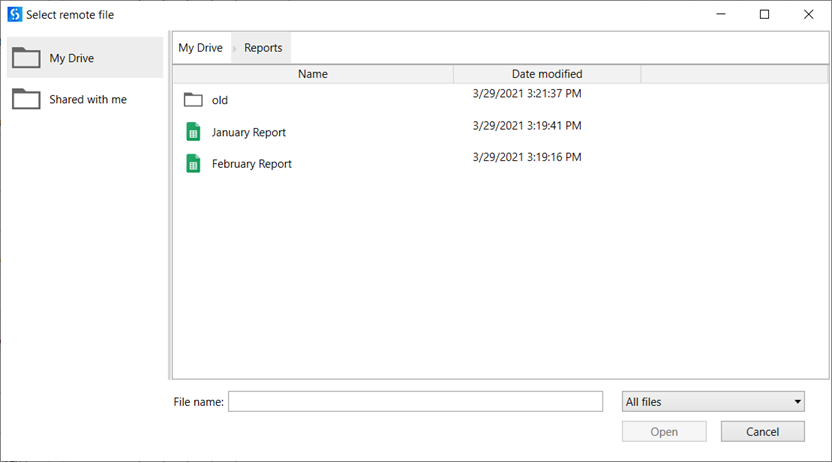Sort files by the Name column header

(x=312, y=74)
